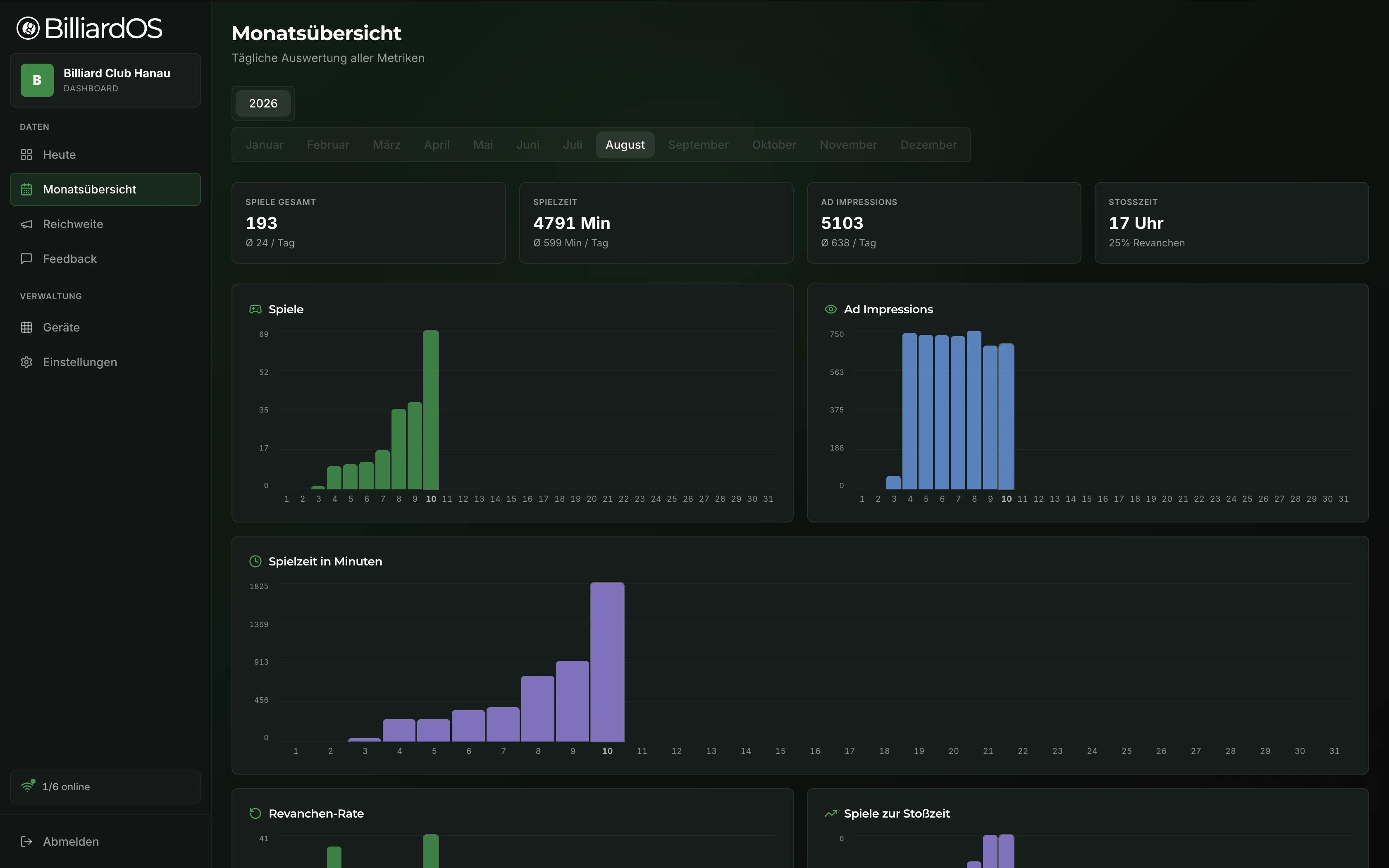1389x868 pixels.
Task: Switch to the November tab
Action: [848, 145]
